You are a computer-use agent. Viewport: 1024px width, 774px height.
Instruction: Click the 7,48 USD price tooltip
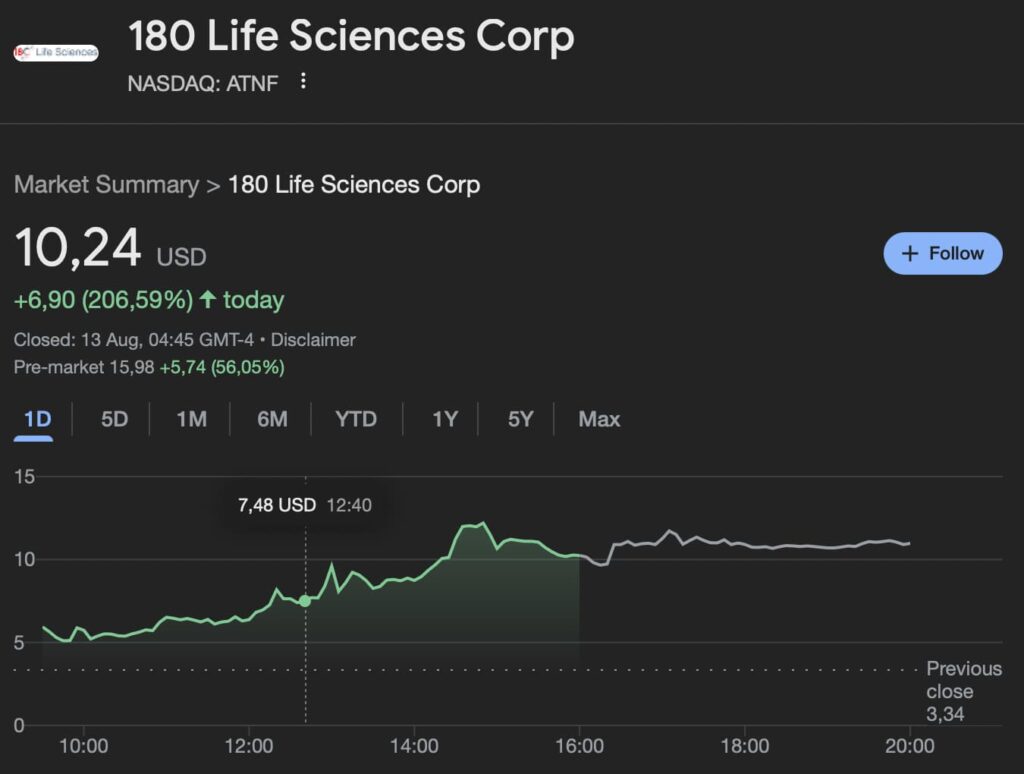coord(304,505)
